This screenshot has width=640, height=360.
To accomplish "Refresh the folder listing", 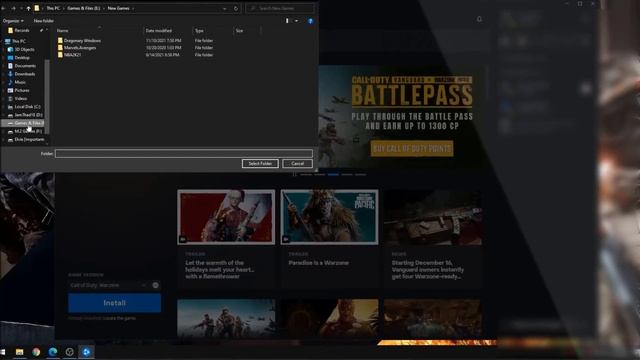I will pos(236,9).
